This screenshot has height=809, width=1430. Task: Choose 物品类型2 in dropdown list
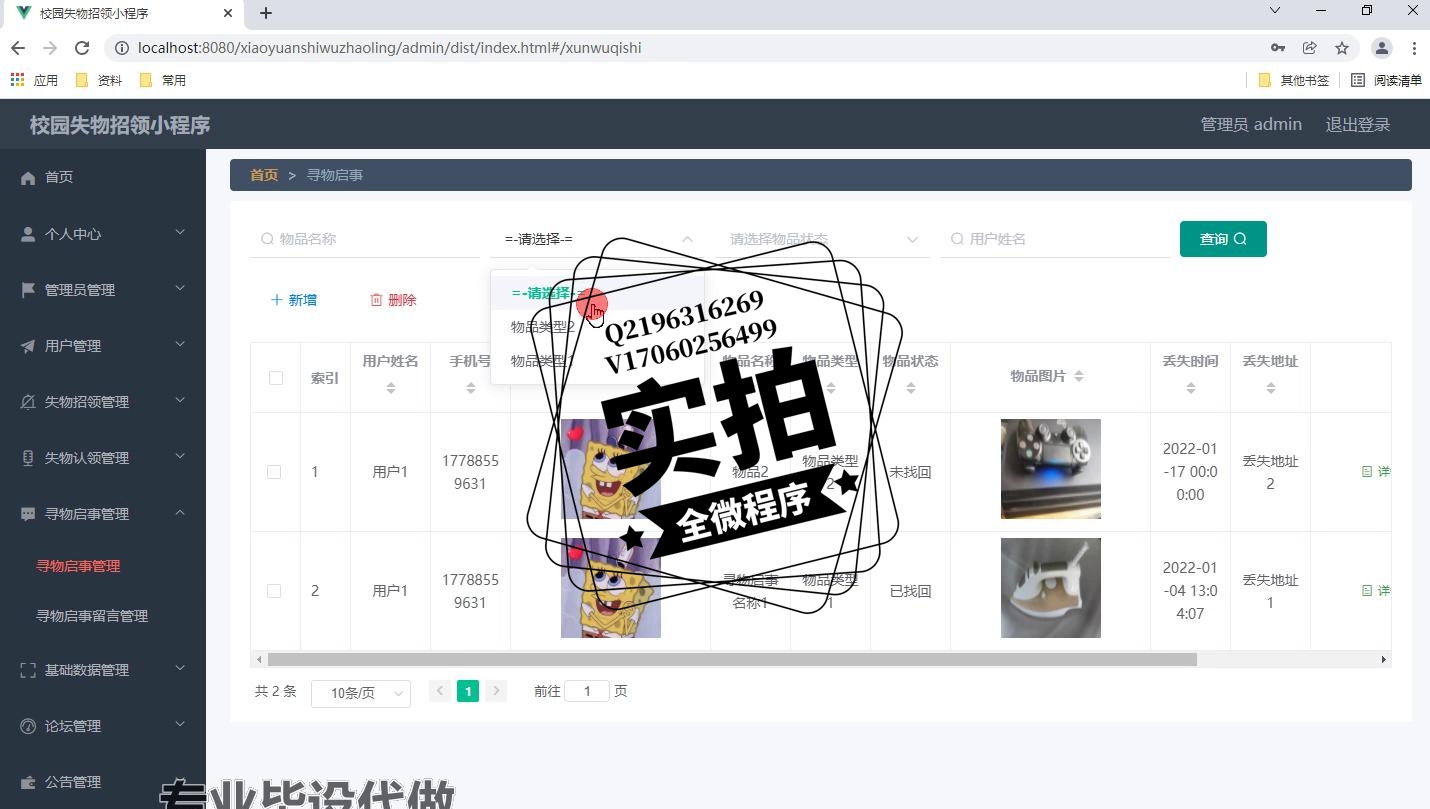(x=597, y=327)
